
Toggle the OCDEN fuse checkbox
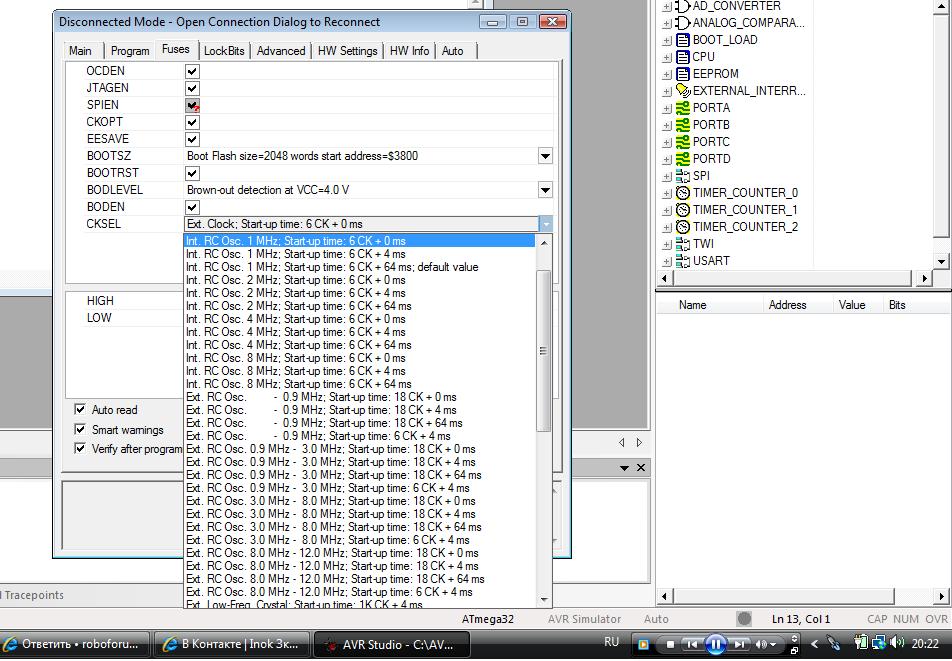(192, 72)
